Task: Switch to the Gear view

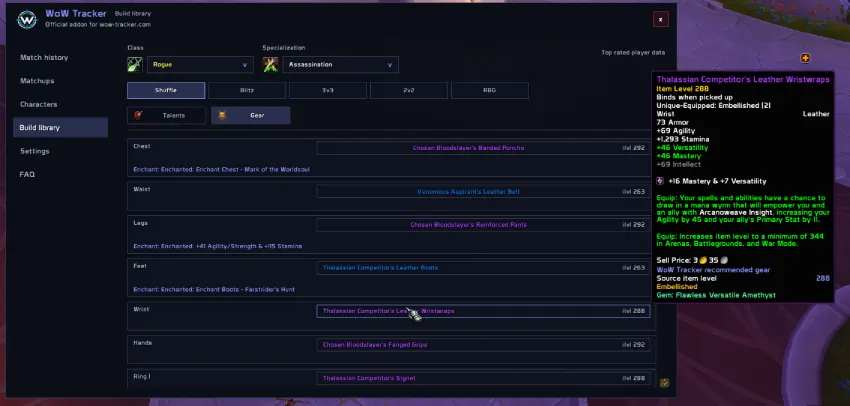Action: tap(250, 115)
